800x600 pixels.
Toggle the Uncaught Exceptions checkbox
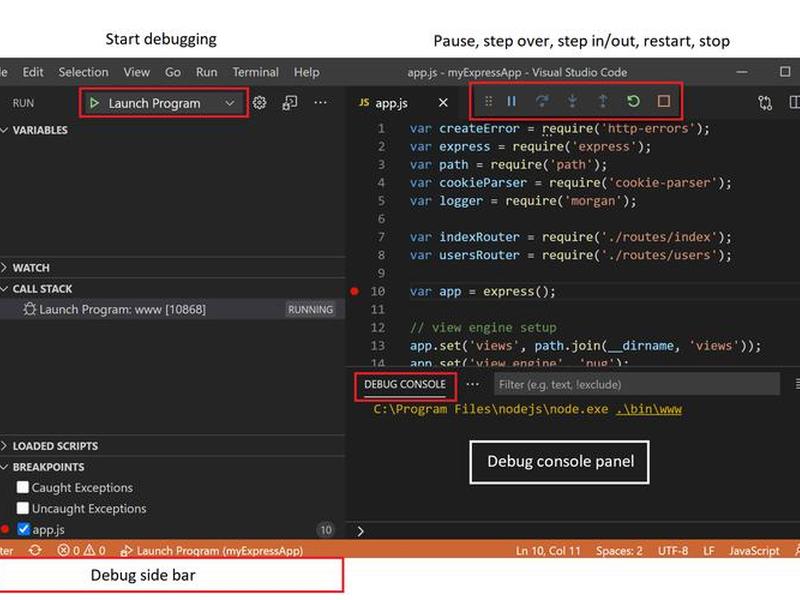point(22,508)
